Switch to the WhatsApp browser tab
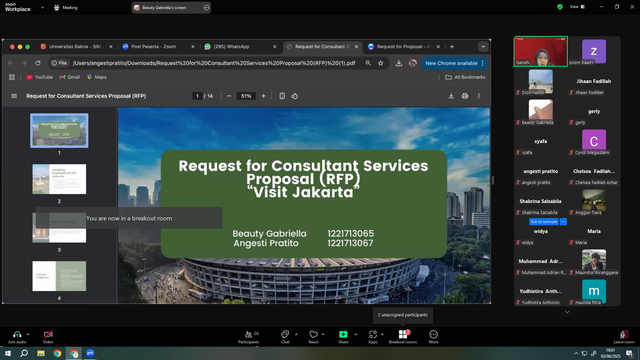The width and height of the screenshot is (640, 360). (240, 47)
